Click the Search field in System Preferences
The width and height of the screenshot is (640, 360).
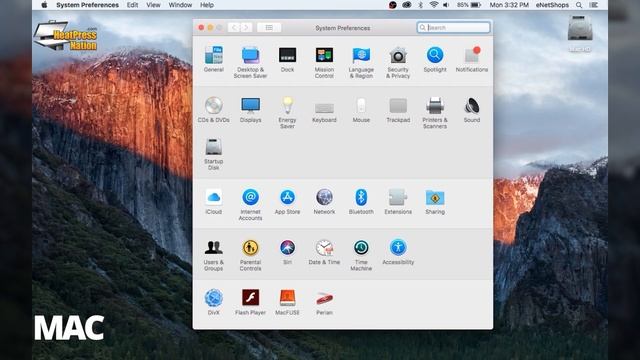(453, 27)
